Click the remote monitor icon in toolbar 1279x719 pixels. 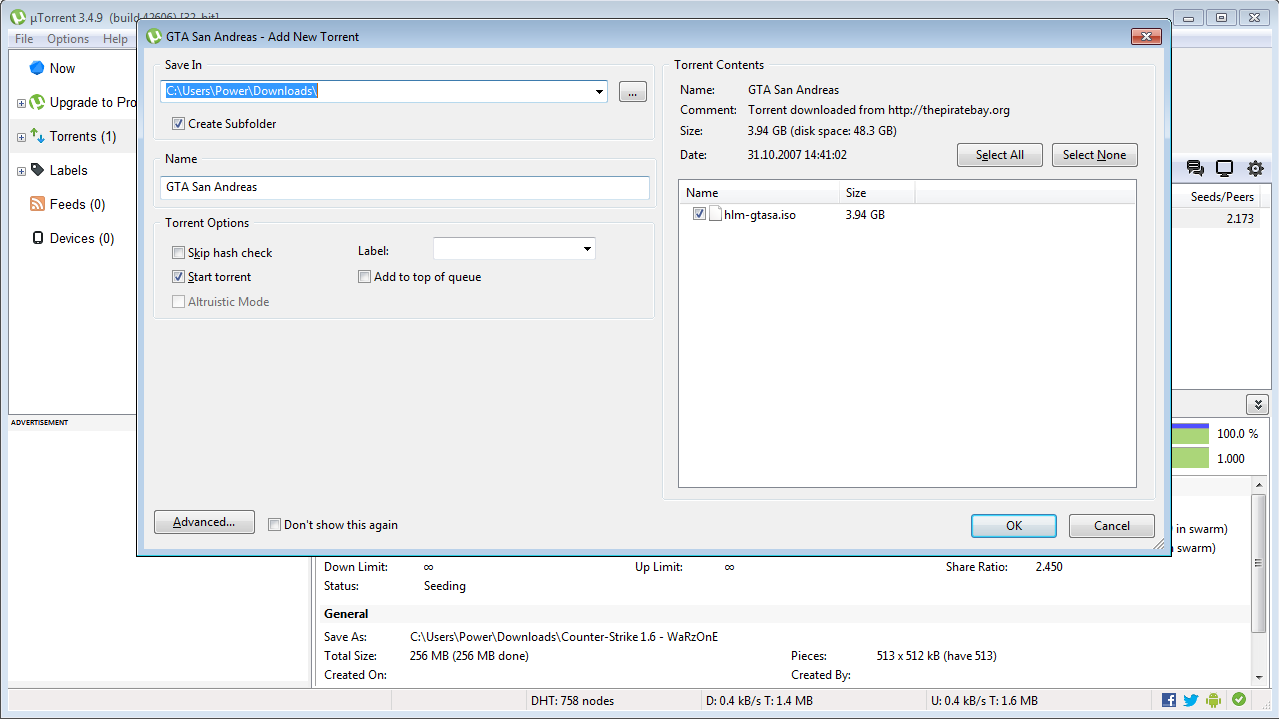[x=1224, y=169]
